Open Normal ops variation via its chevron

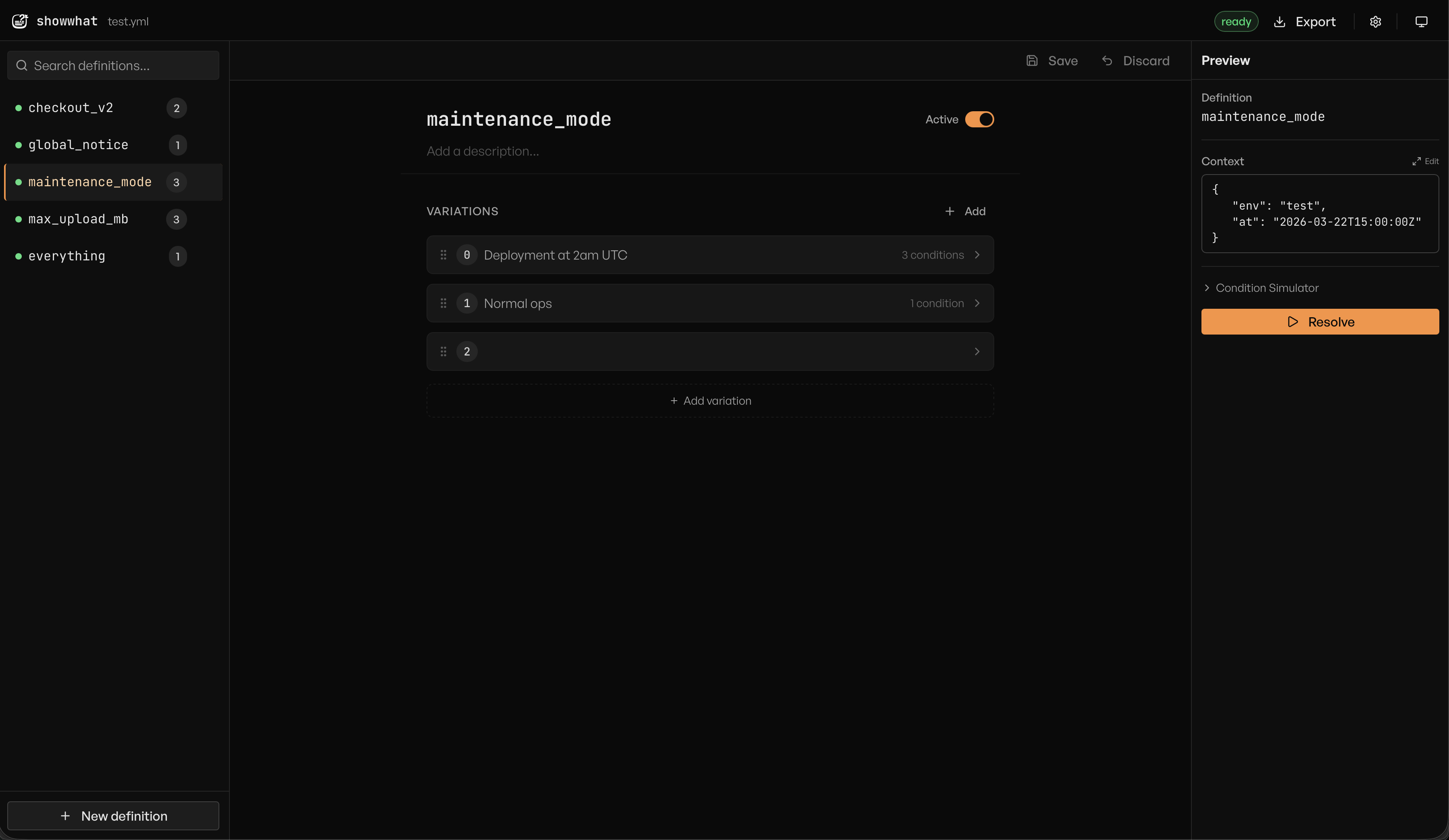pyautogui.click(x=977, y=303)
